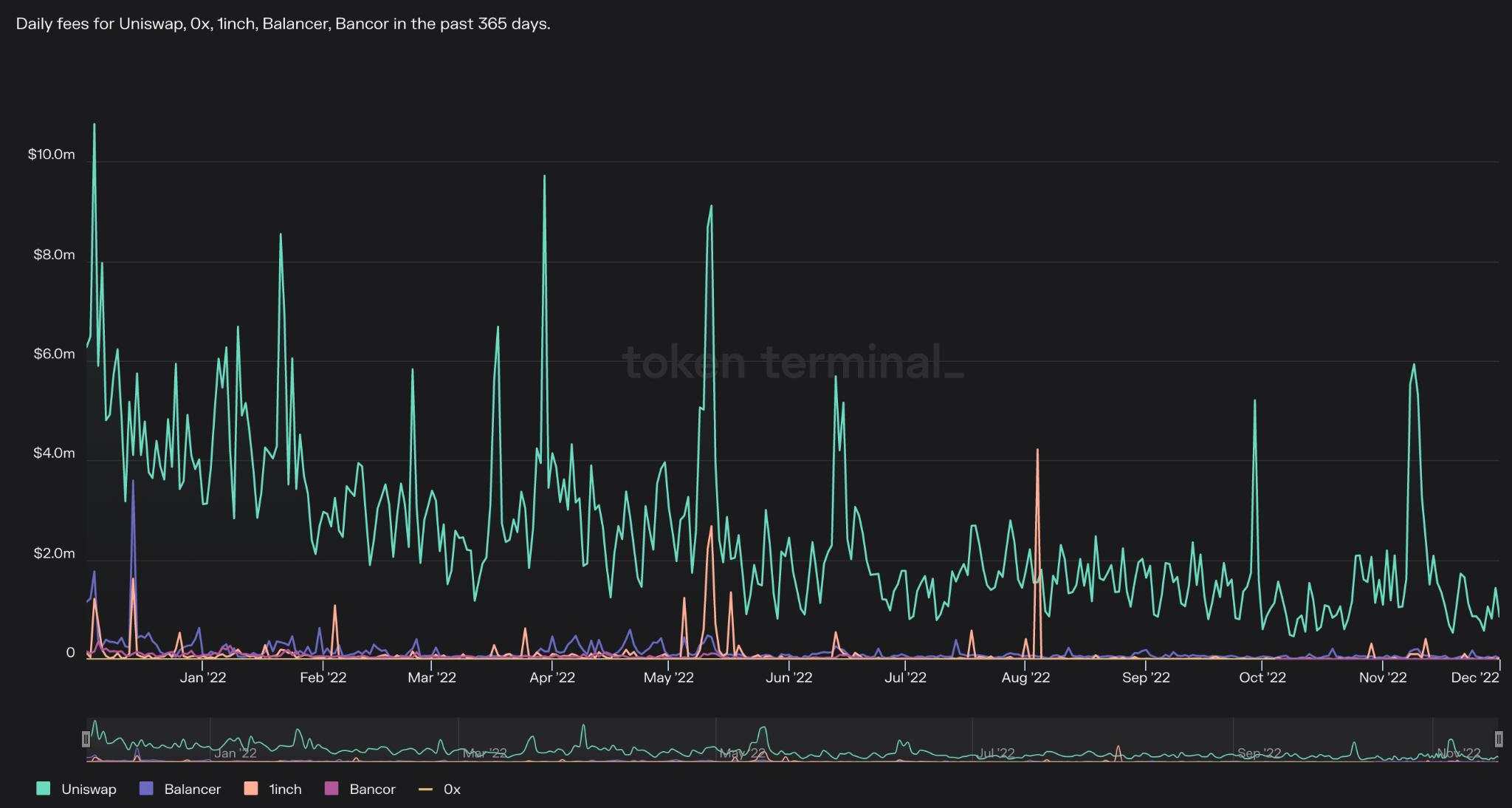Screen dimensions: 1512x808
Task: Click the $6.0m y-axis label
Action: [54, 355]
